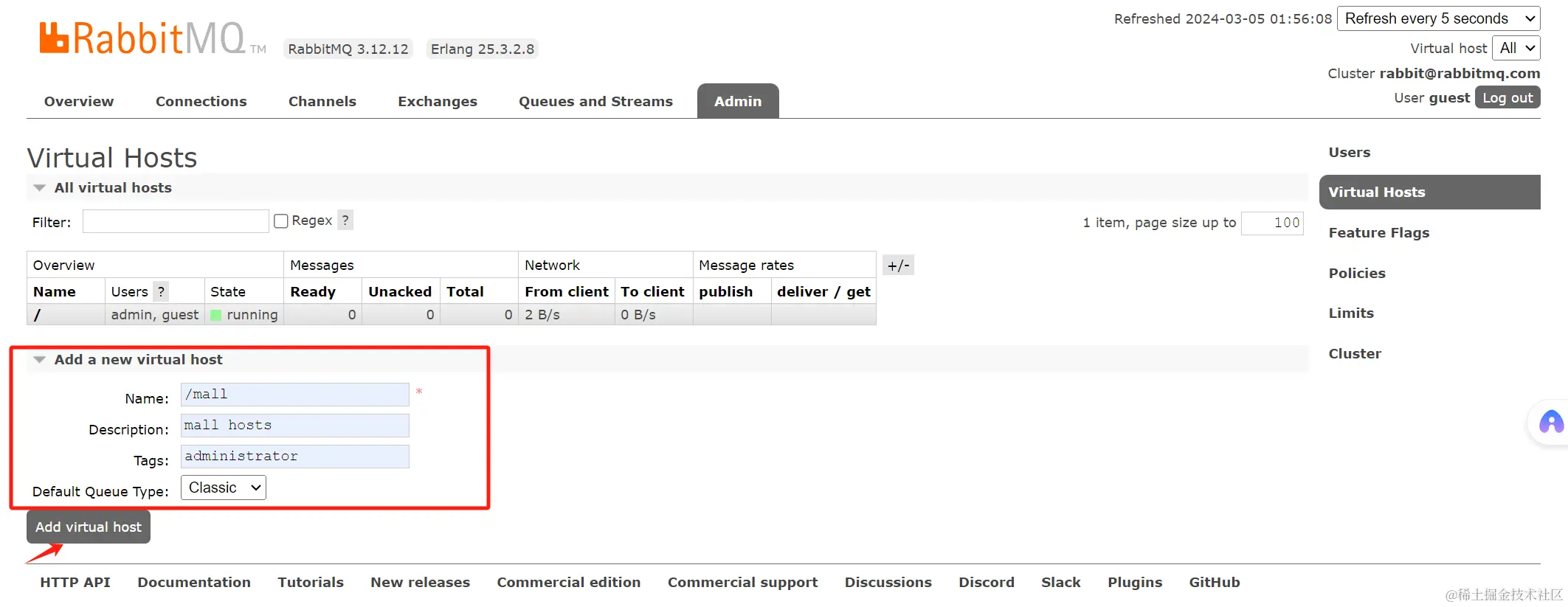Click the "2 B/s" from client value
Screen dimensions: 1568x607
(x=542, y=315)
